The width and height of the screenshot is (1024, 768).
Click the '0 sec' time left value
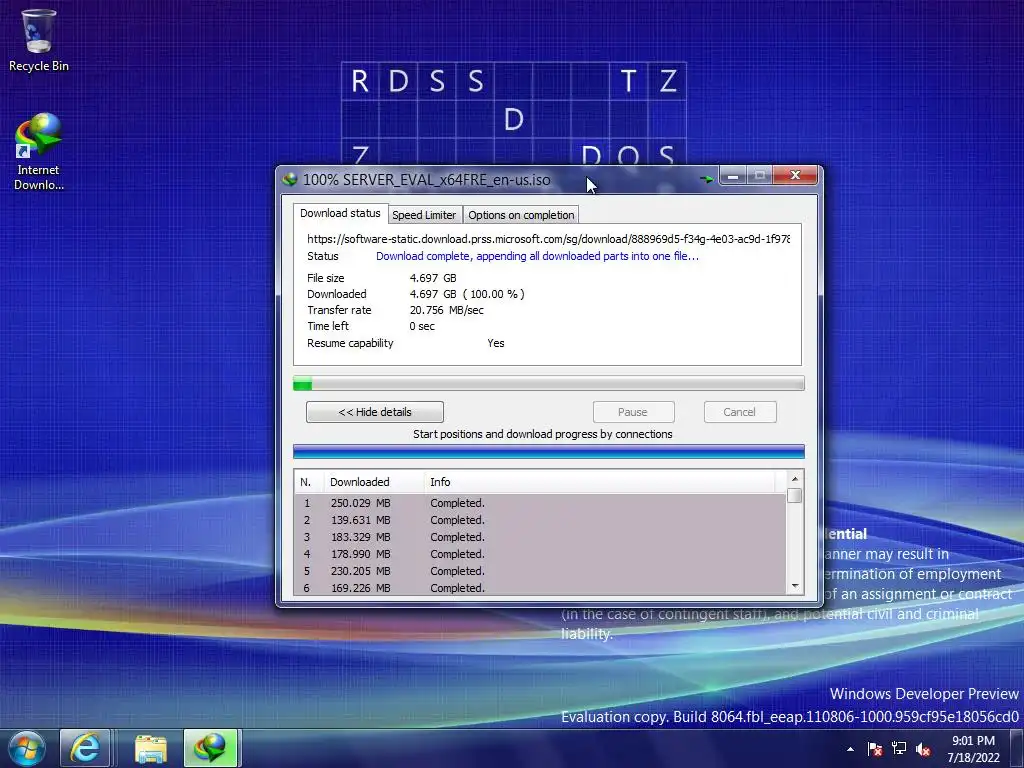click(x=422, y=326)
